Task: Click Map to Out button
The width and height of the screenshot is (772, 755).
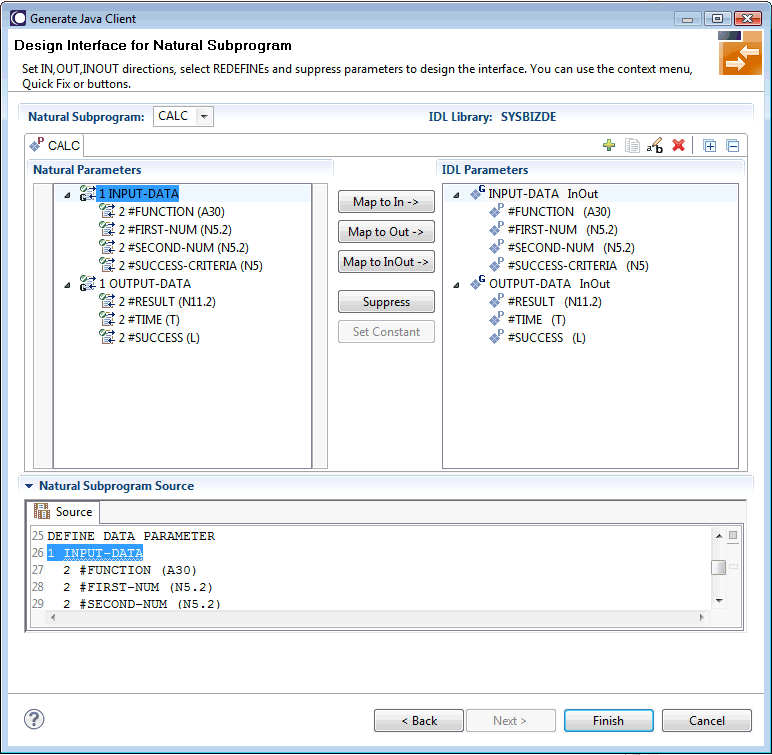Action: click(x=386, y=231)
